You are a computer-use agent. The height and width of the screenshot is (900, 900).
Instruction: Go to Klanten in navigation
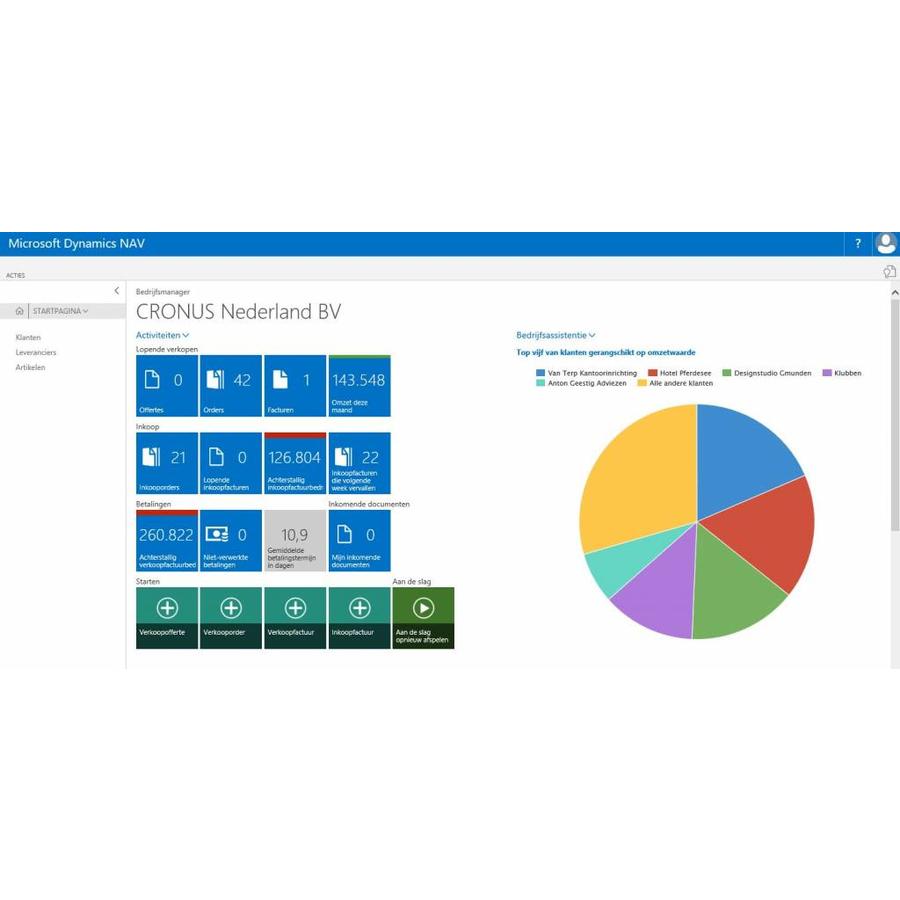click(x=28, y=338)
